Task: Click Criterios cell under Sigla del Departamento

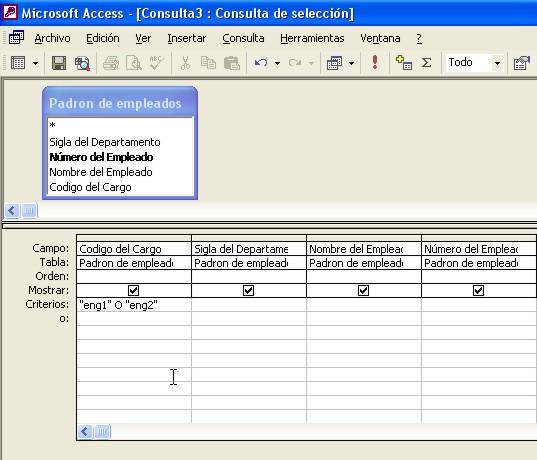Action: pos(249,304)
